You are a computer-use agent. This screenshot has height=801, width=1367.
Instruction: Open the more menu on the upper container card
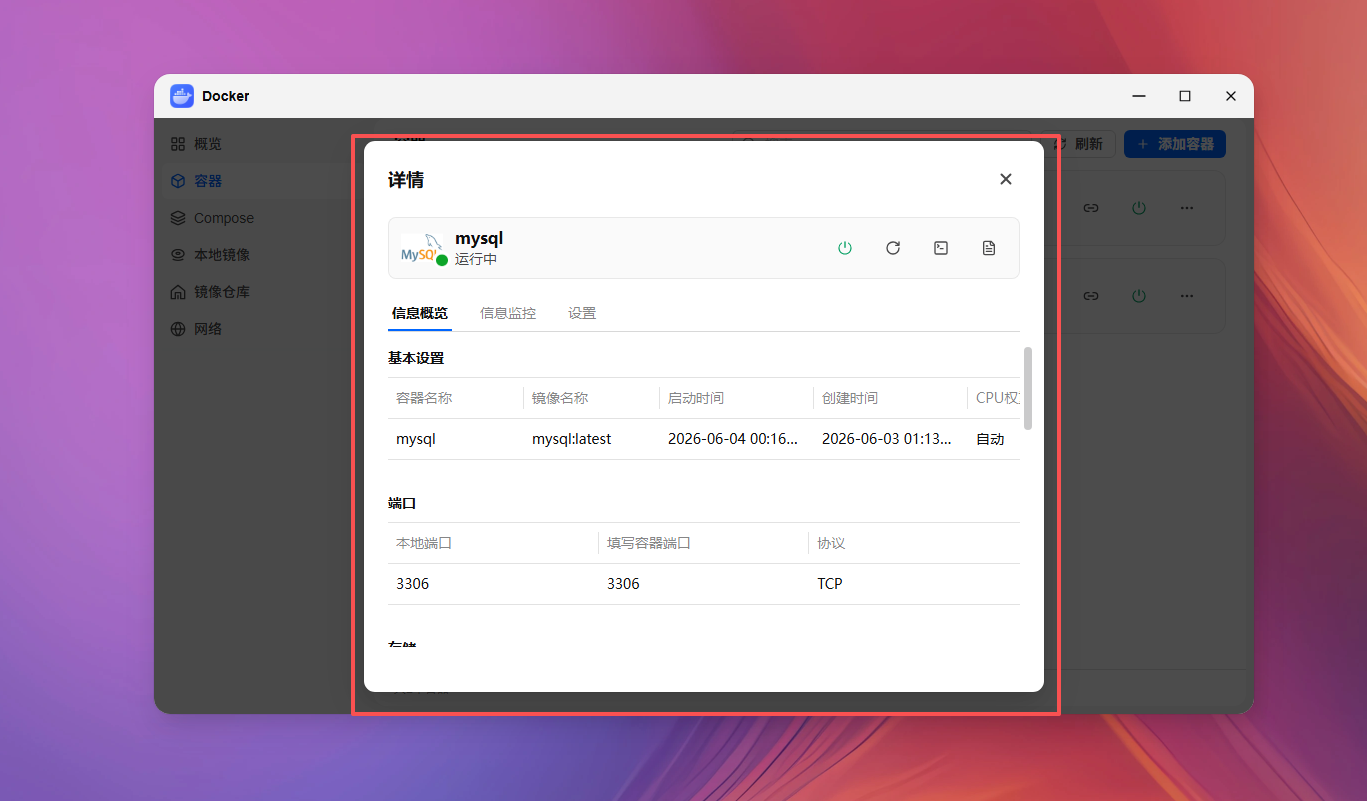[1187, 208]
